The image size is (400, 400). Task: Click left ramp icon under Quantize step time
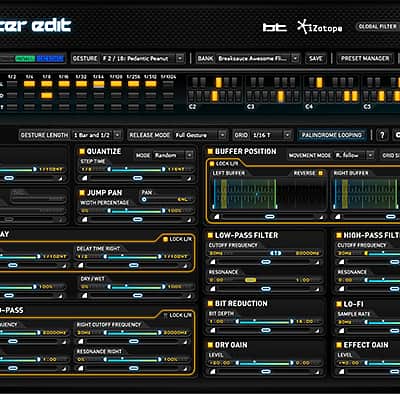pos(84,178)
